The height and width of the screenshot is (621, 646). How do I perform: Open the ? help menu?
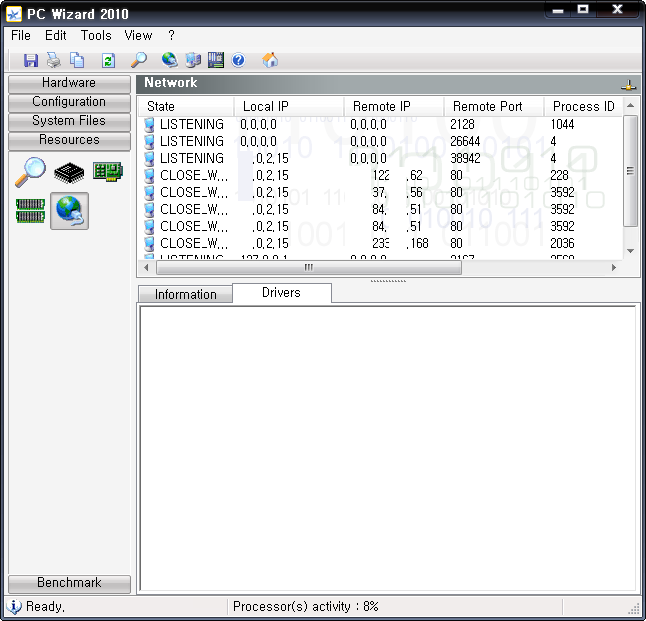click(x=171, y=36)
